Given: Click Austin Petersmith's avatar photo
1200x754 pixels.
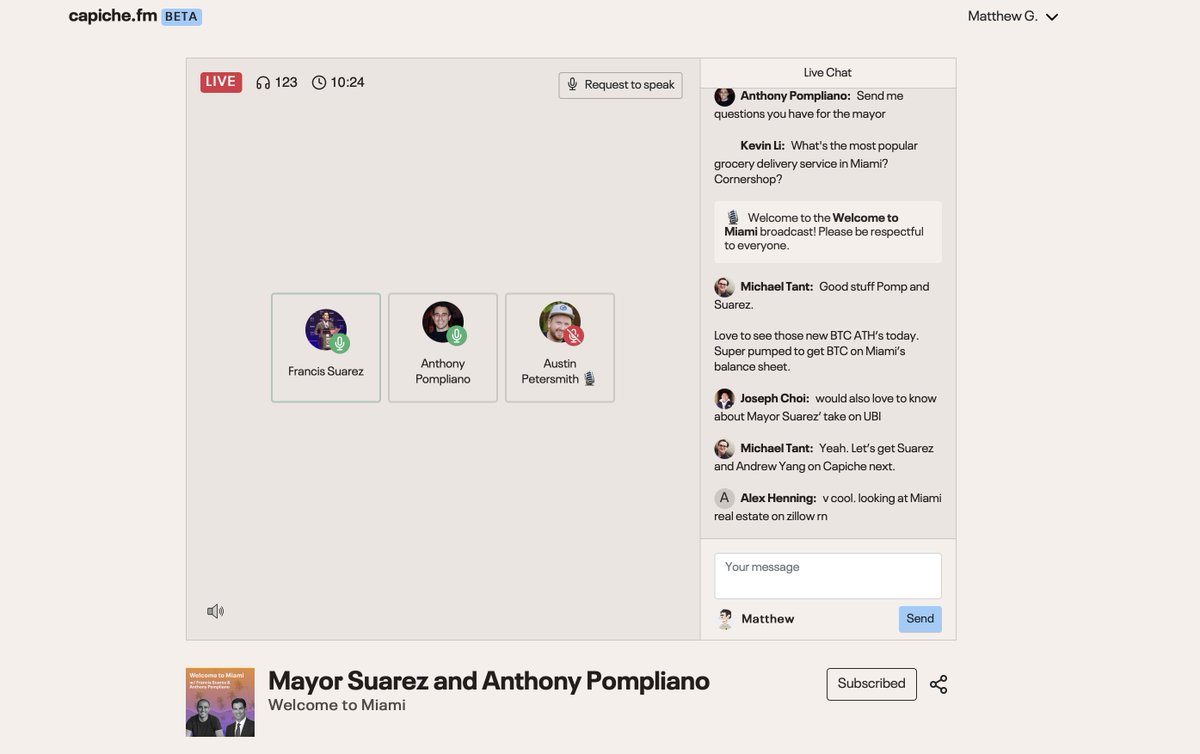Looking at the screenshot, I should pyautogui.click(x=559, y=322).
